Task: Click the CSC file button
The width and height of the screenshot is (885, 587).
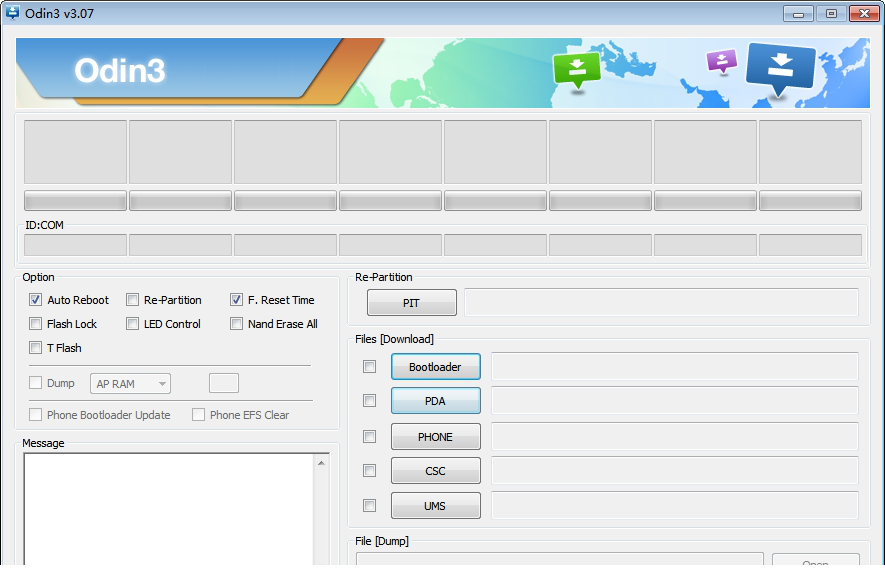Action: point(435,471)
